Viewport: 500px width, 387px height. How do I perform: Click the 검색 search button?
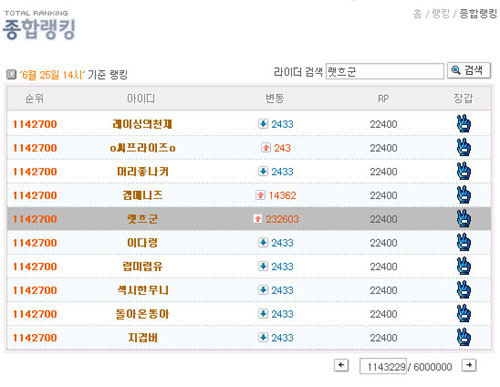click(x=469, y=71)
